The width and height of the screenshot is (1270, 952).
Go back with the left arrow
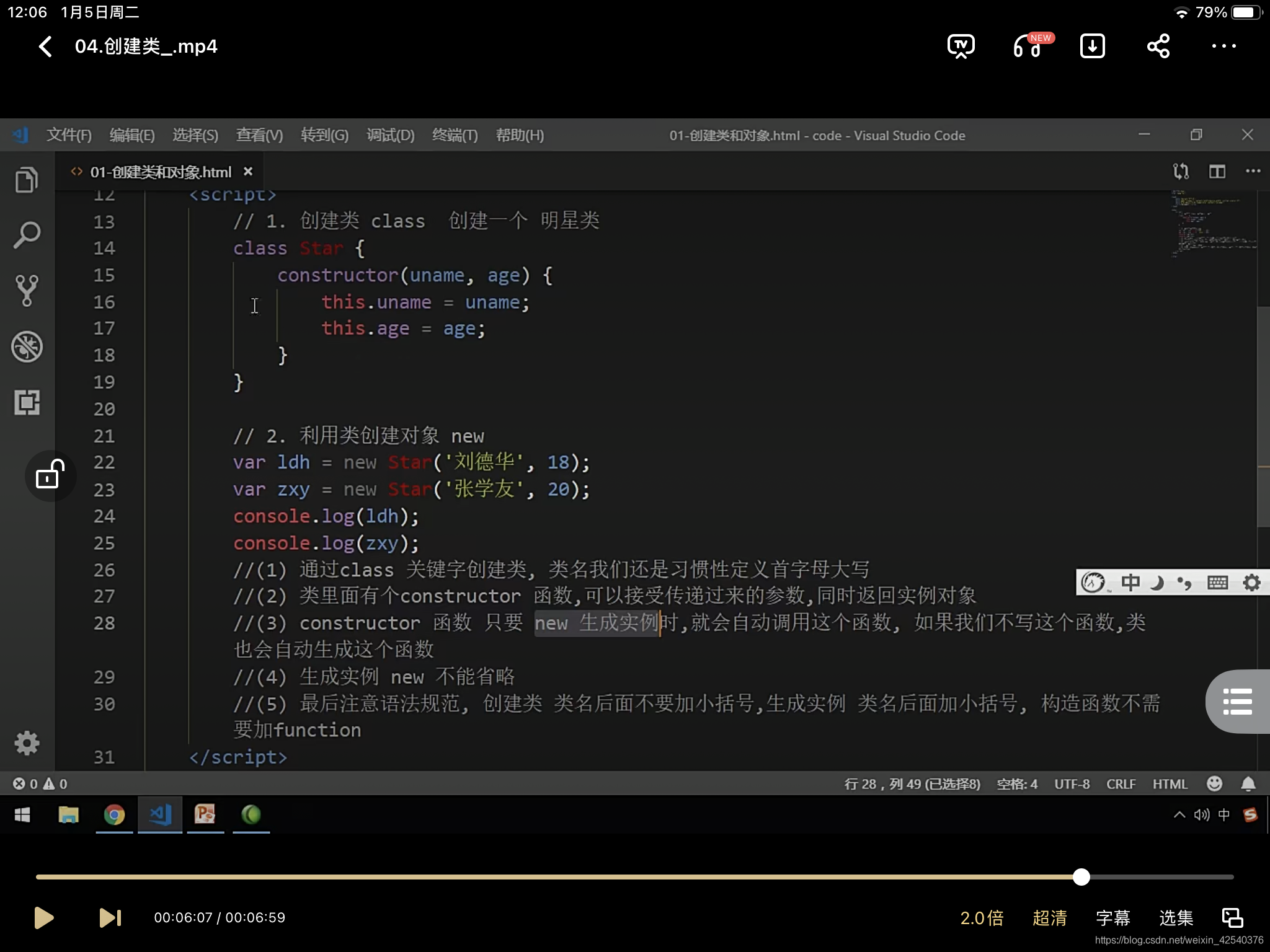(45, 46)
